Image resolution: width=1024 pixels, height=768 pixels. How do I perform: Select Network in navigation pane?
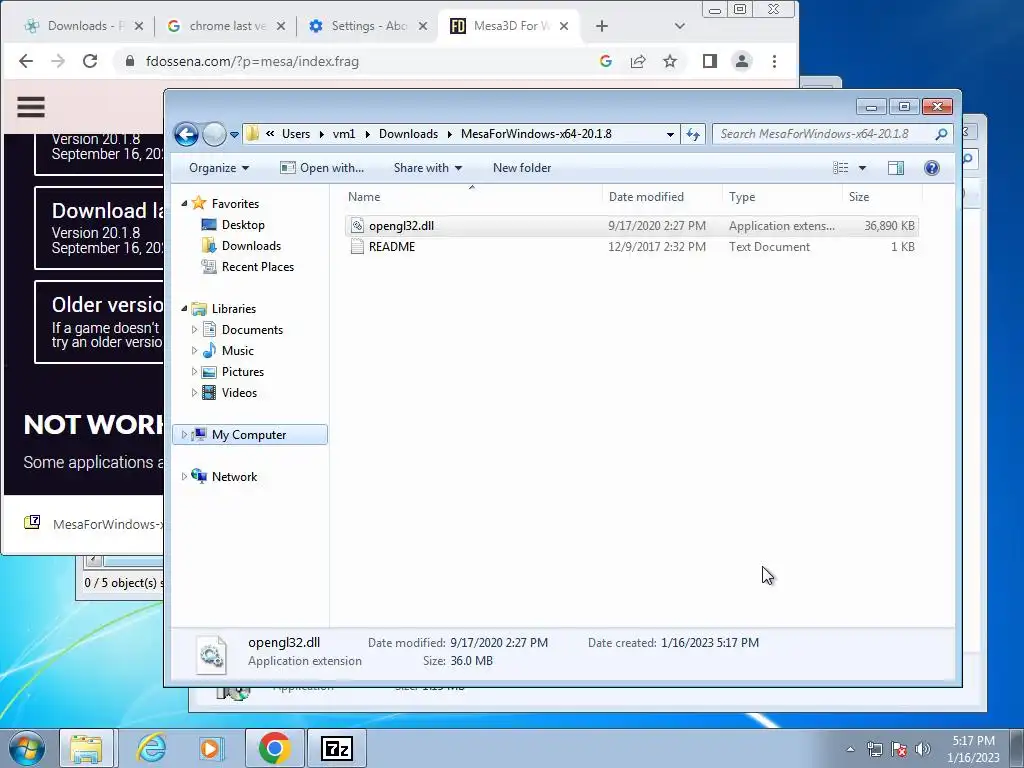234,477
